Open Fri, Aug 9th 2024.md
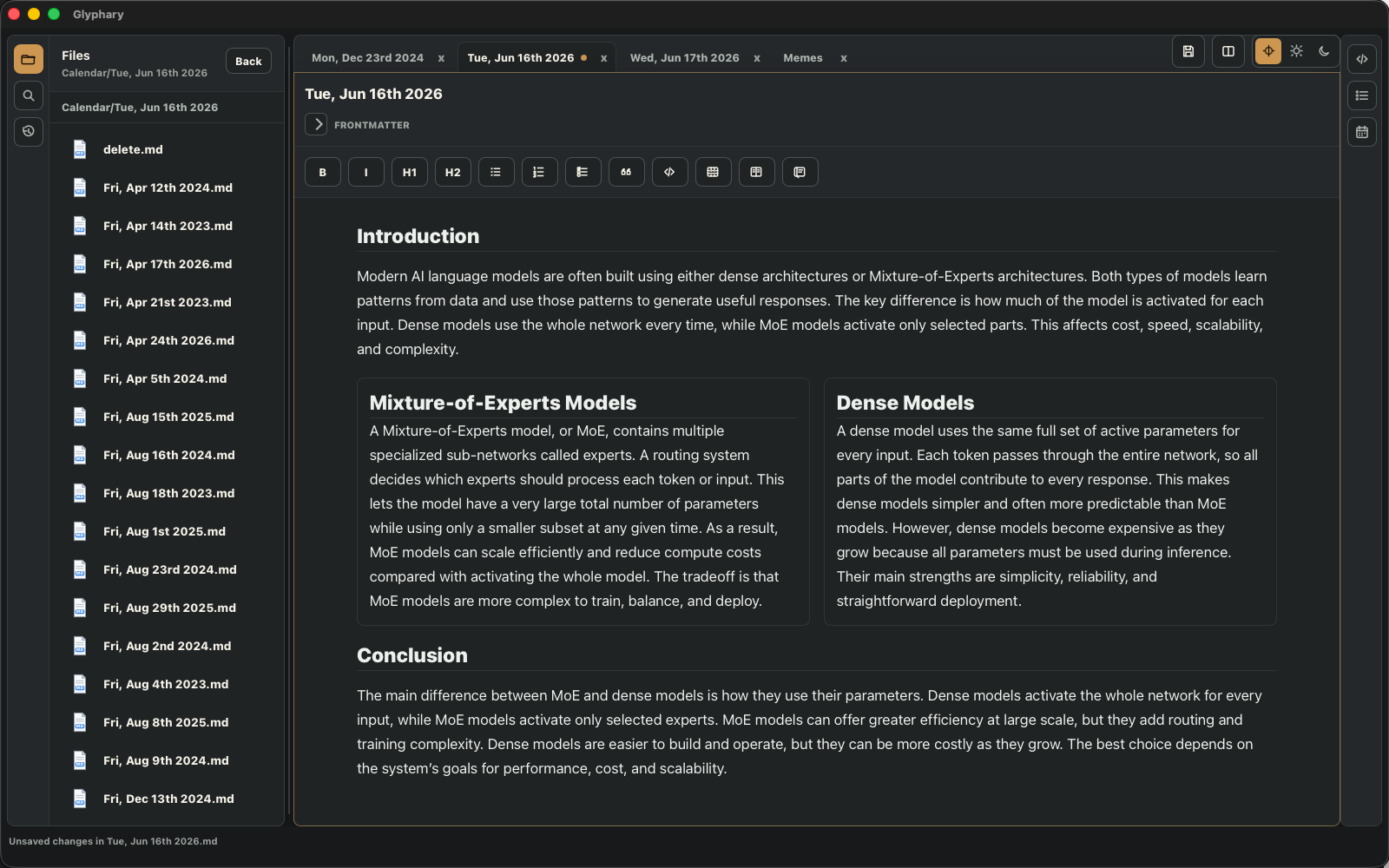This screenshot has height=868, width=1389. [167, 760]
